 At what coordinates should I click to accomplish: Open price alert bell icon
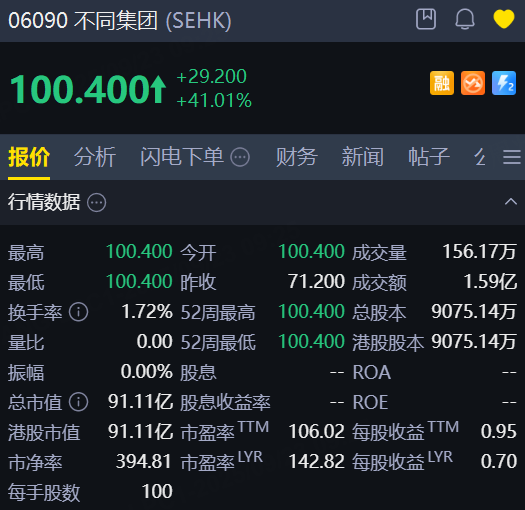coord(465,19)
